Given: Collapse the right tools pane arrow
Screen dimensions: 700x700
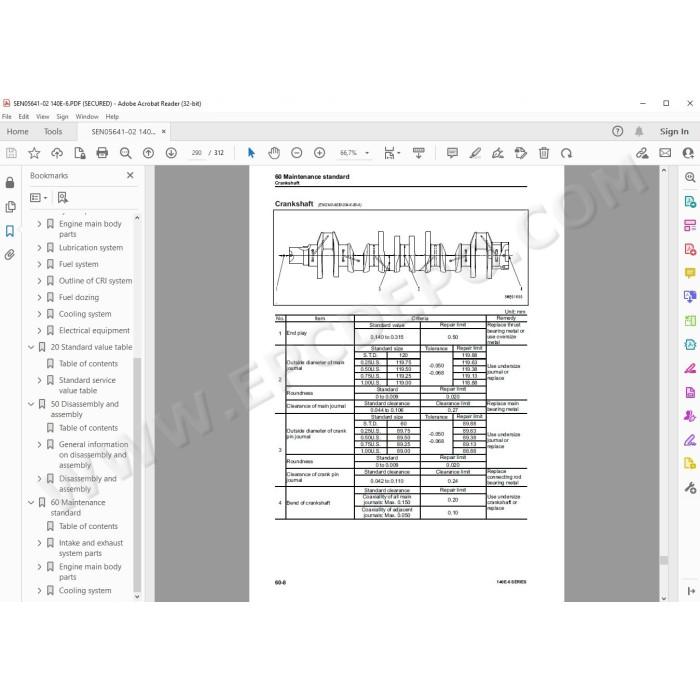Looking at the screenshot, I should [x=691, y=591].
